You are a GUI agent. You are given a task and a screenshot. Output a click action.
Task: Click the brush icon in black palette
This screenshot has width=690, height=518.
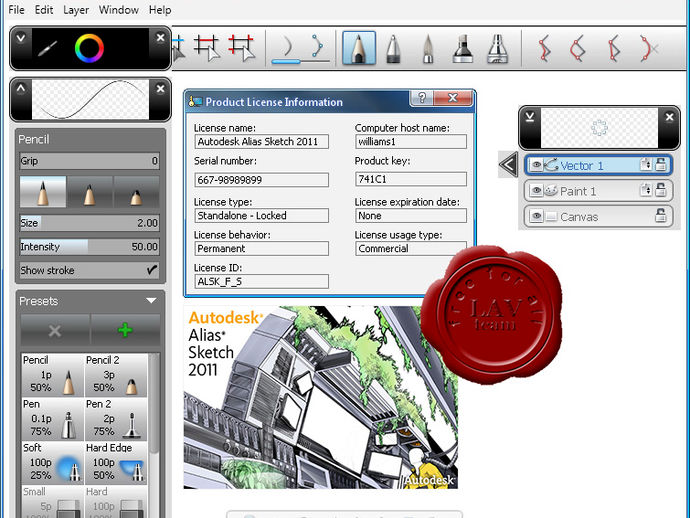pyautogui.click(x=48, y=48)
